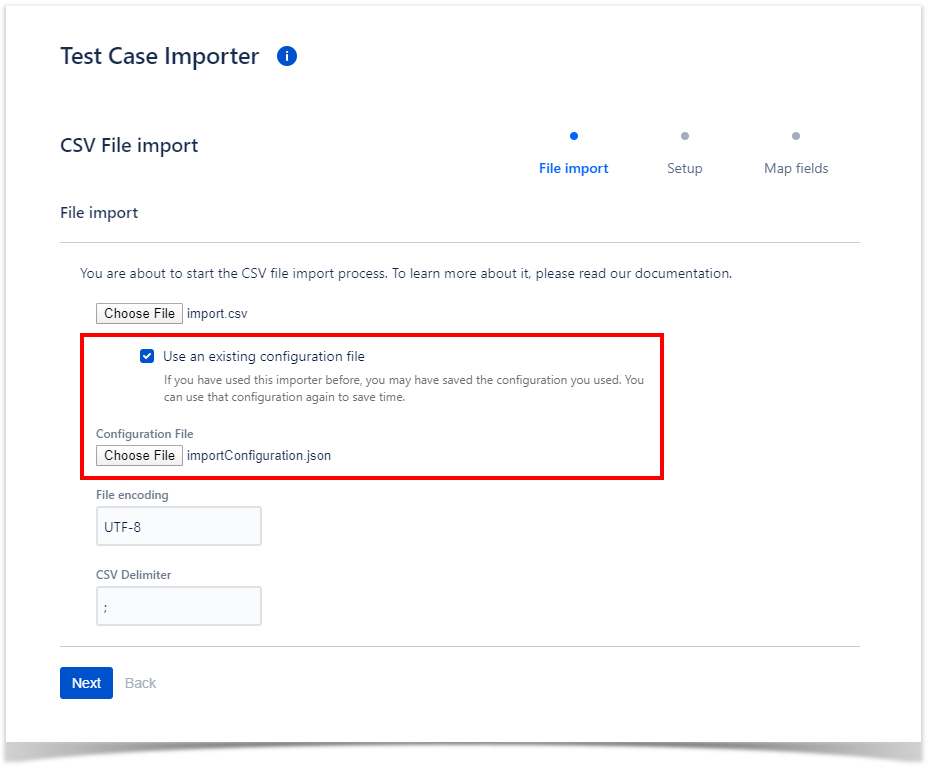Image resolution: width=935 pixels, height=771 pixels.
Task: Click the Test Case Importer title
Action: pyautogui.click(x=160, y=56)
